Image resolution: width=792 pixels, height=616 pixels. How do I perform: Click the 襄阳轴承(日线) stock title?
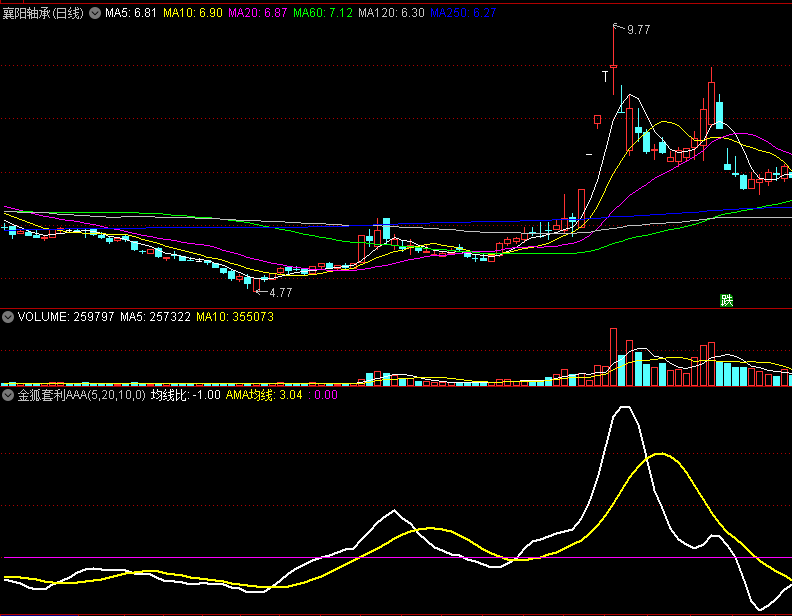point(43,13)
